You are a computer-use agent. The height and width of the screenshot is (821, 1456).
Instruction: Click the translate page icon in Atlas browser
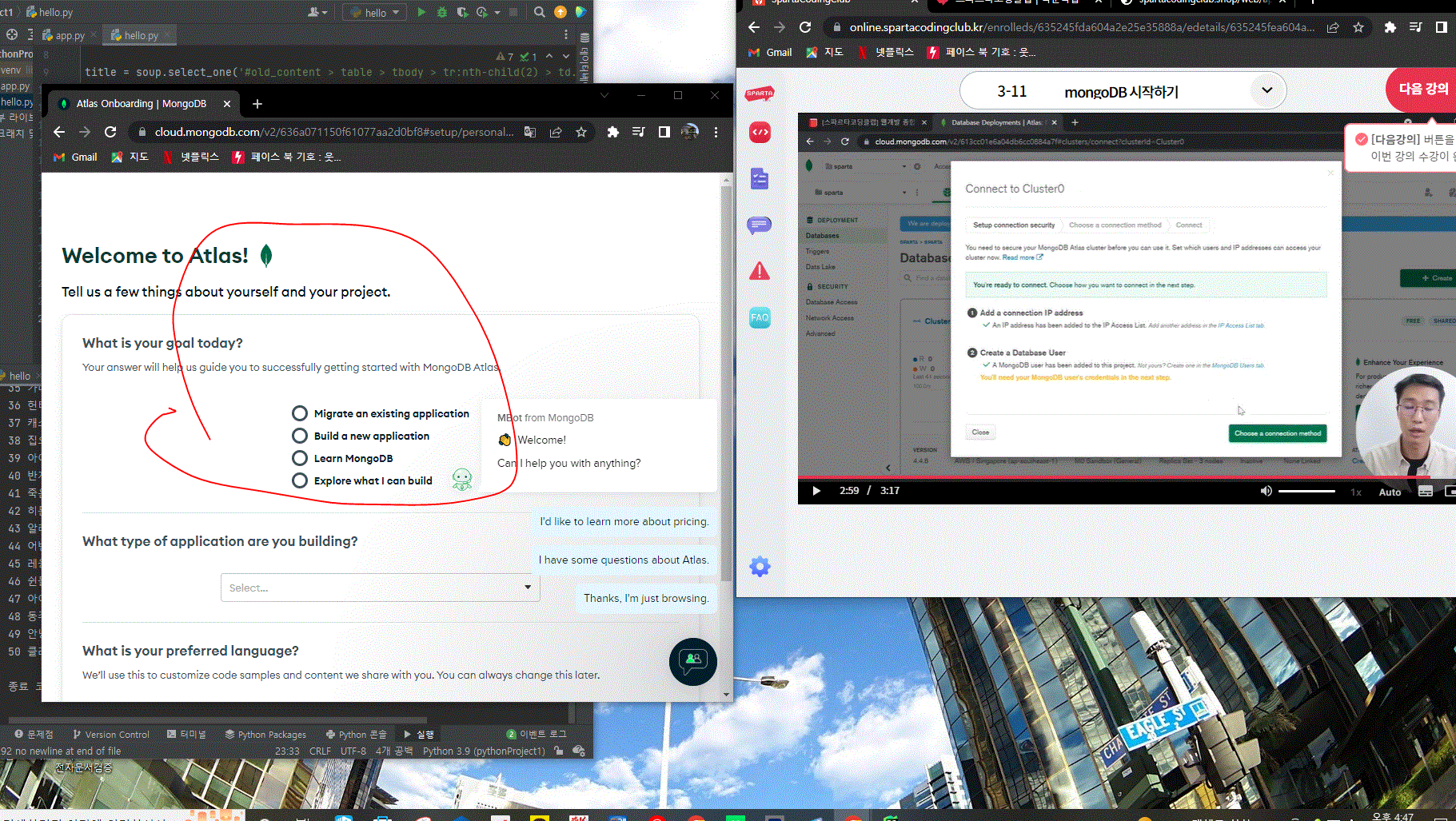pos(529,132)
